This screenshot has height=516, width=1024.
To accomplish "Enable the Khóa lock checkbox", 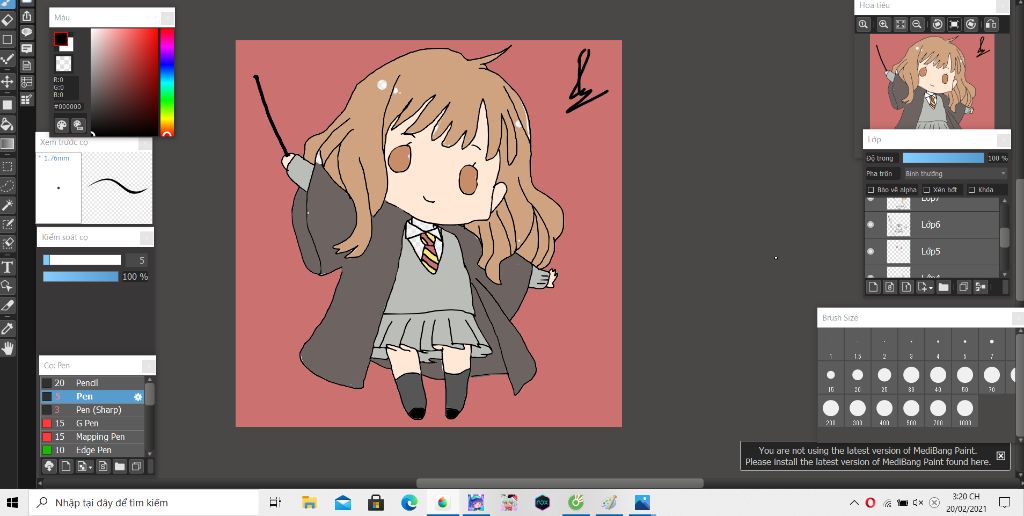I will [972, 189].
